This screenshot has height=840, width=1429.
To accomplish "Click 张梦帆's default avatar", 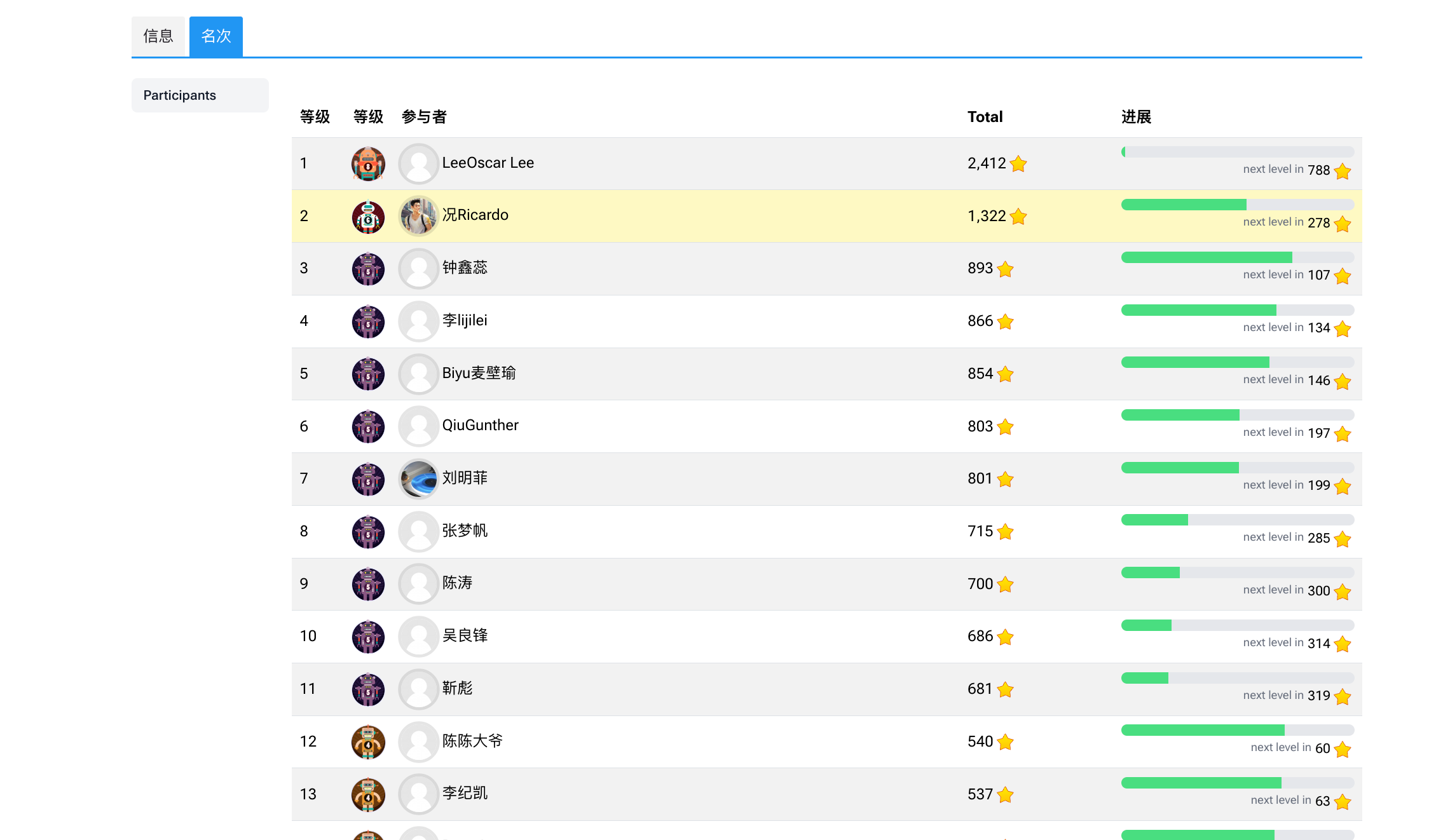I will click(418, 531).
